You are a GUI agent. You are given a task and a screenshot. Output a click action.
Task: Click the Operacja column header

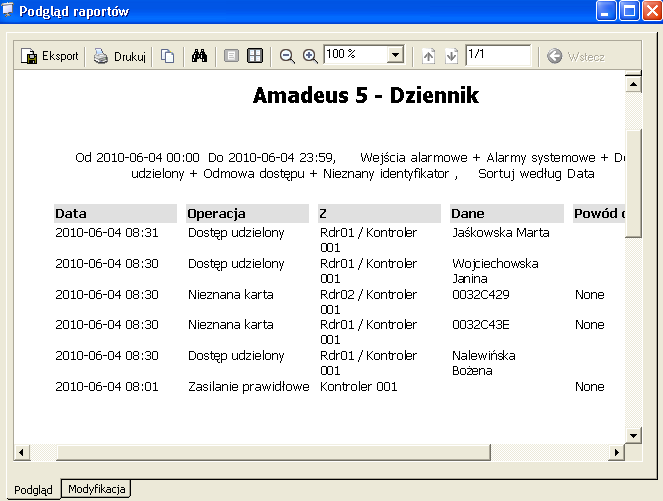(x=247, y=214)
